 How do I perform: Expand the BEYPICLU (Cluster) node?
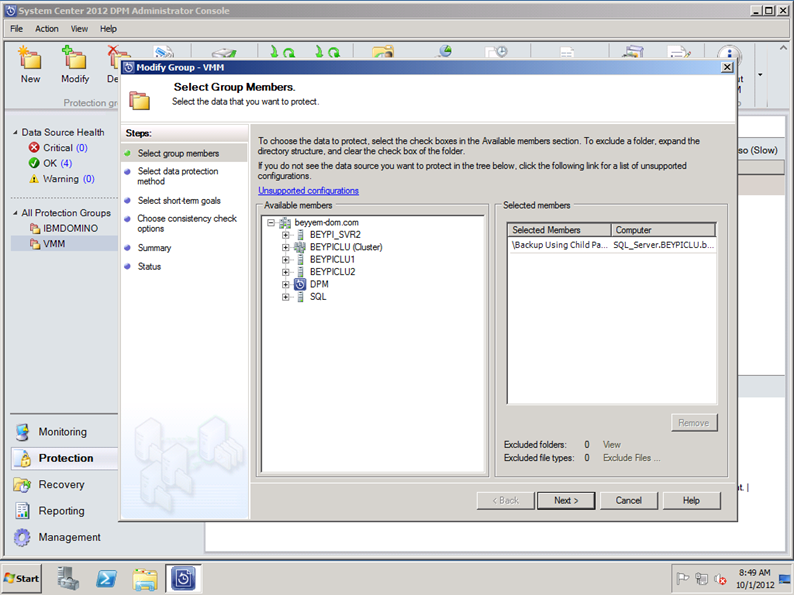tap(286, 247)
